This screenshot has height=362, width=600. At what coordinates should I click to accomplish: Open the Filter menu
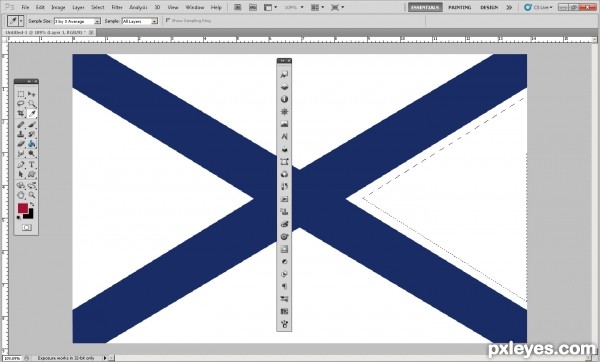pos(117,7)
